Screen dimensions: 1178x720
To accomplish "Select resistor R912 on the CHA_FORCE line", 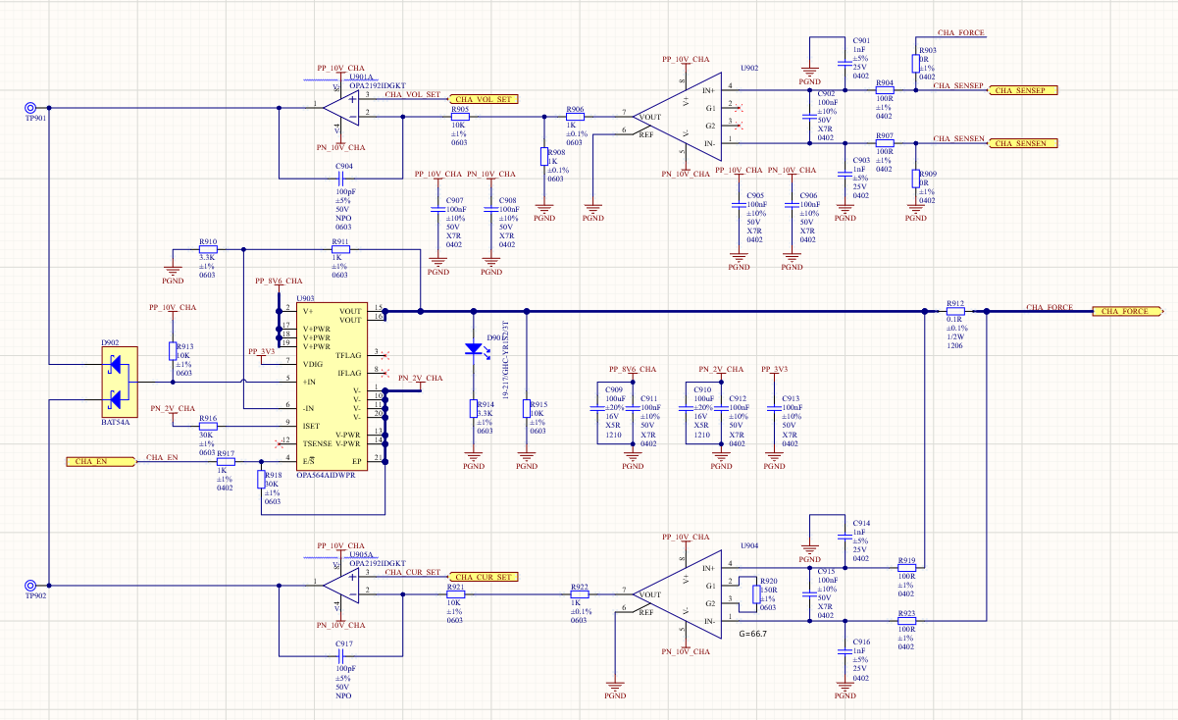I will click(x=955, y=311).
